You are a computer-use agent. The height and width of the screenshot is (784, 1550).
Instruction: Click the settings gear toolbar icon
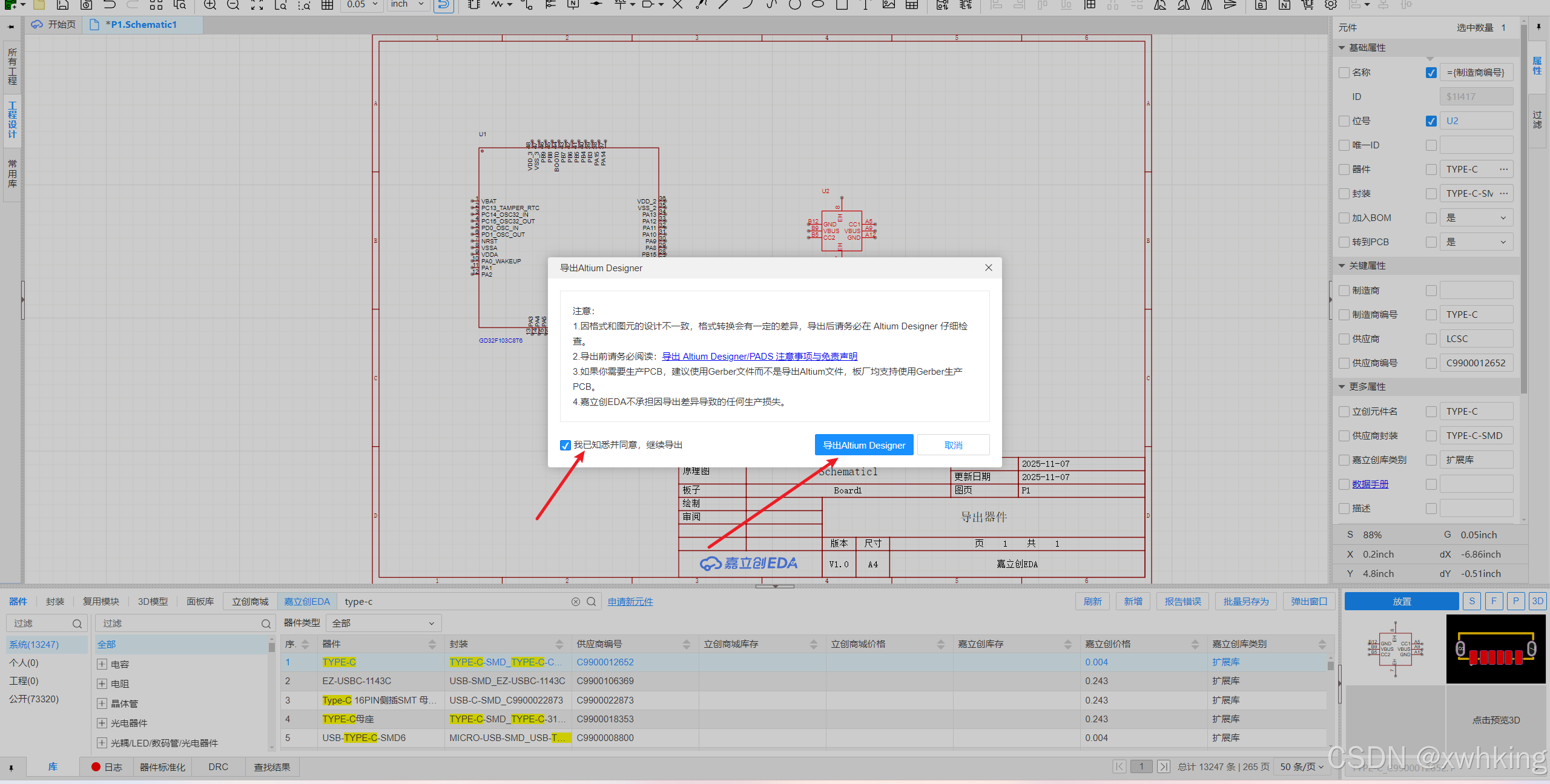[x=1331, y=5]
